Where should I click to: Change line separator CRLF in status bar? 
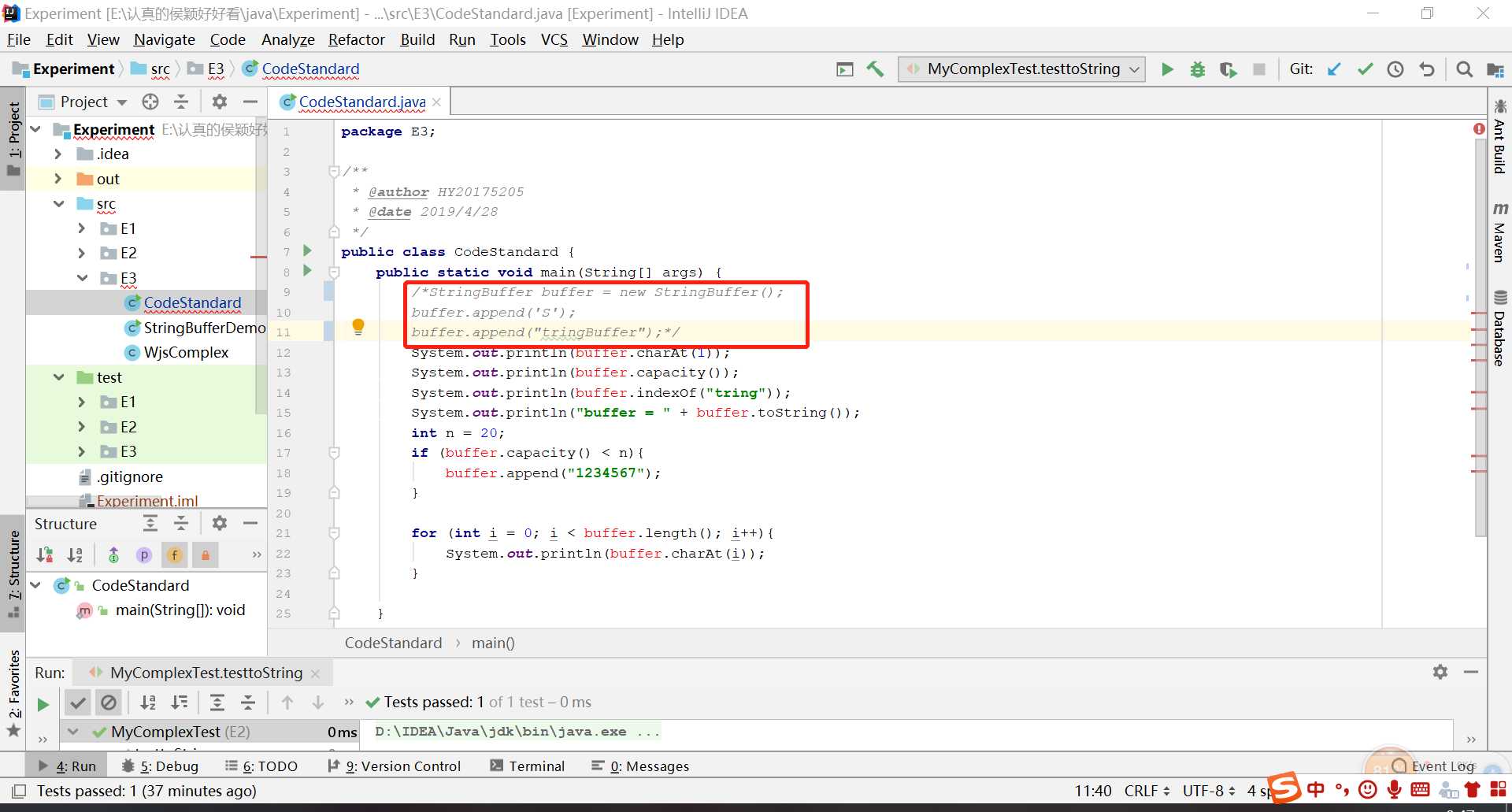pos(1147,791)
